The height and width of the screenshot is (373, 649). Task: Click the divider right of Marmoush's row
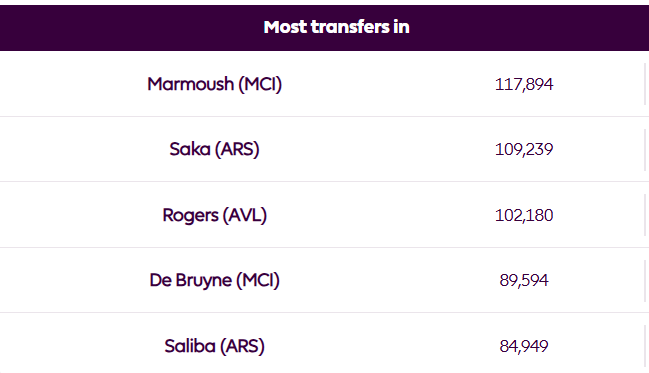point(645,84)
